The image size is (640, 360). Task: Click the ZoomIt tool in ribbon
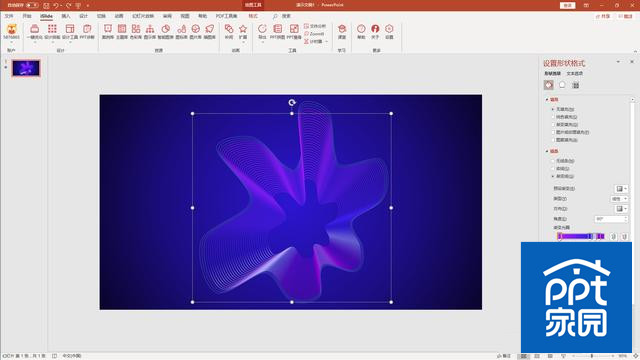[314, 34]
